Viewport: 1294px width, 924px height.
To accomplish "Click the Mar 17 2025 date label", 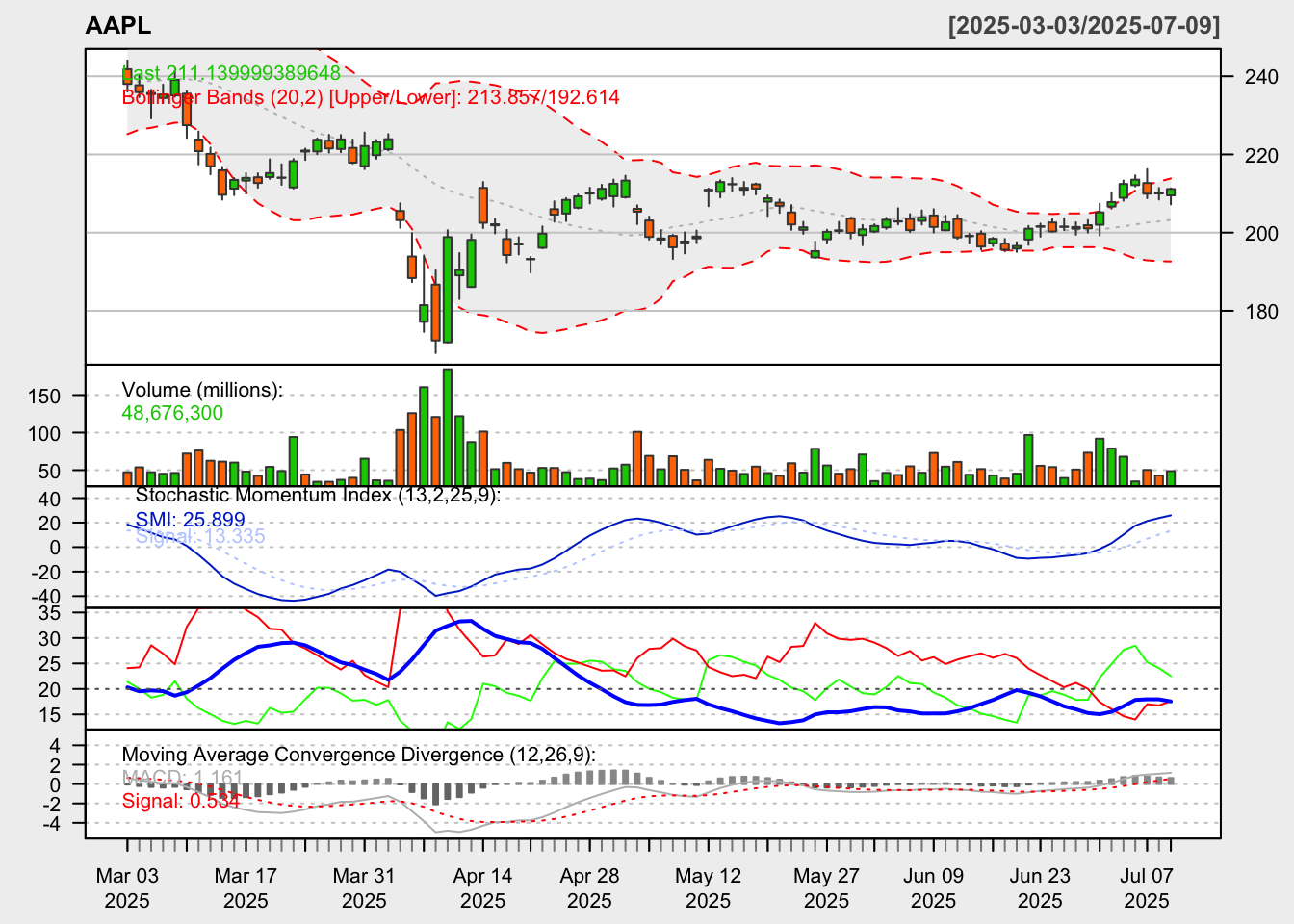I will pos(246,888).
